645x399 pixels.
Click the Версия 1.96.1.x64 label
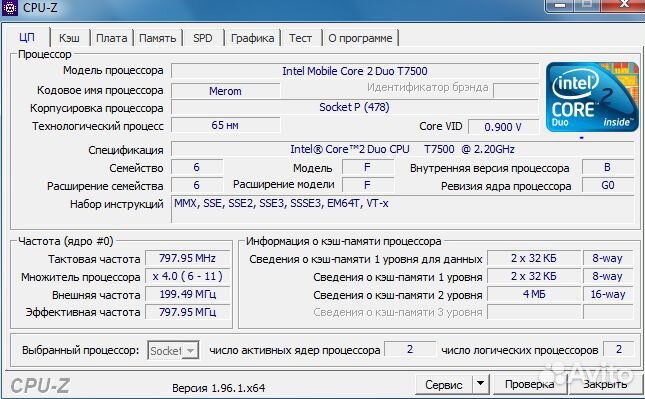tap(218, 388)
